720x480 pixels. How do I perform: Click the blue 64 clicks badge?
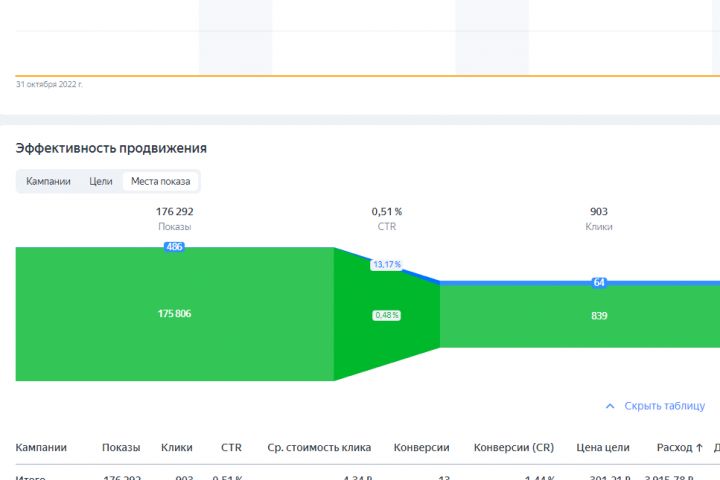point(599,282)
